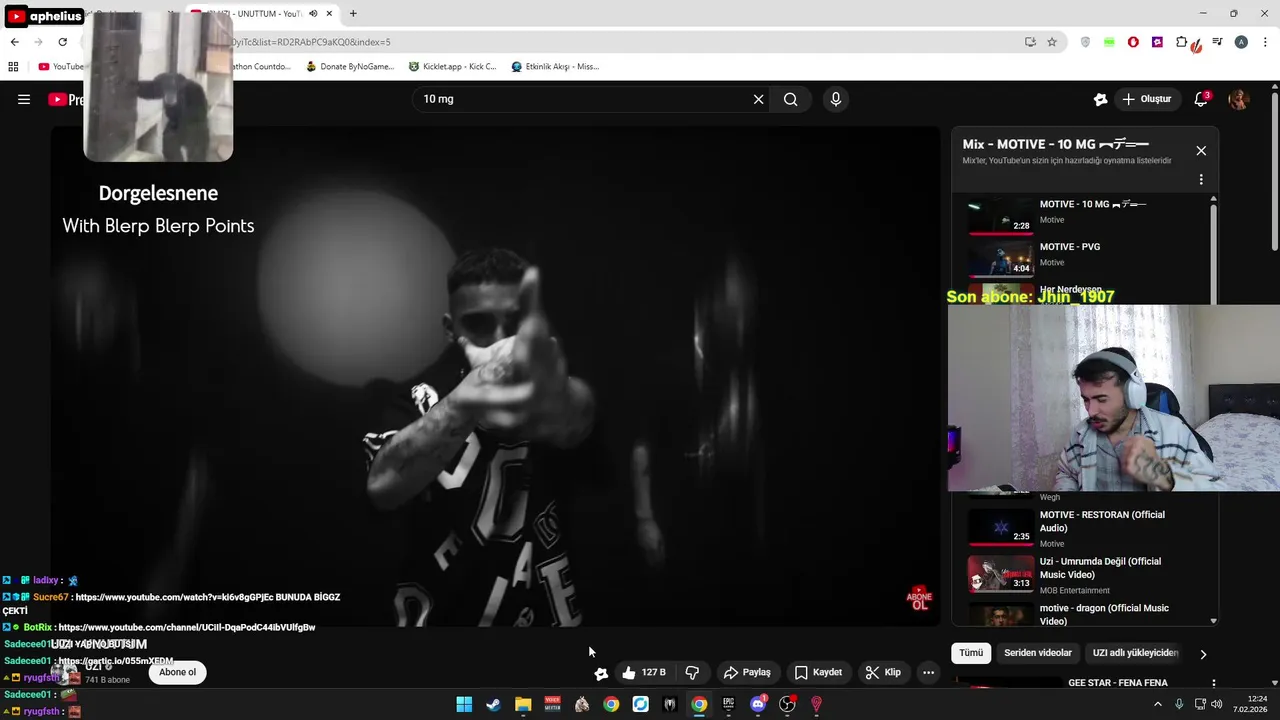Click the sparkle icon next to the like button

point(601,673)
